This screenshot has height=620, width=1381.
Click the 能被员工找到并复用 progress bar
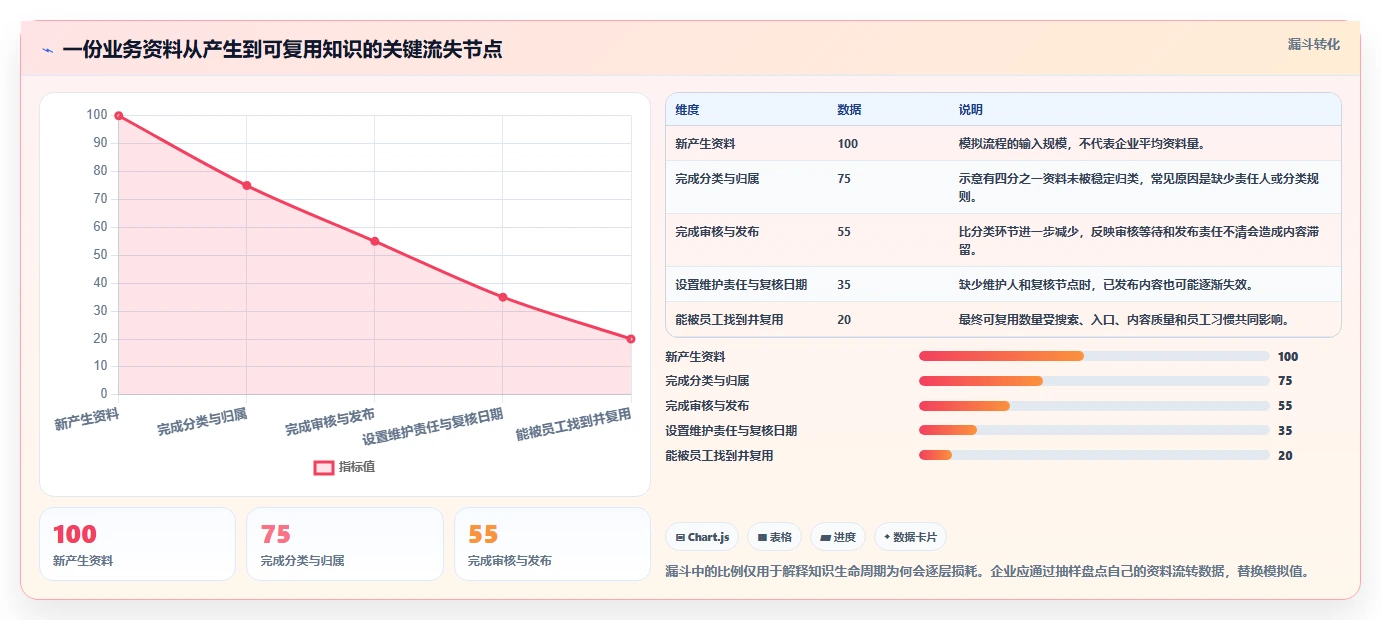point(1094,456)
